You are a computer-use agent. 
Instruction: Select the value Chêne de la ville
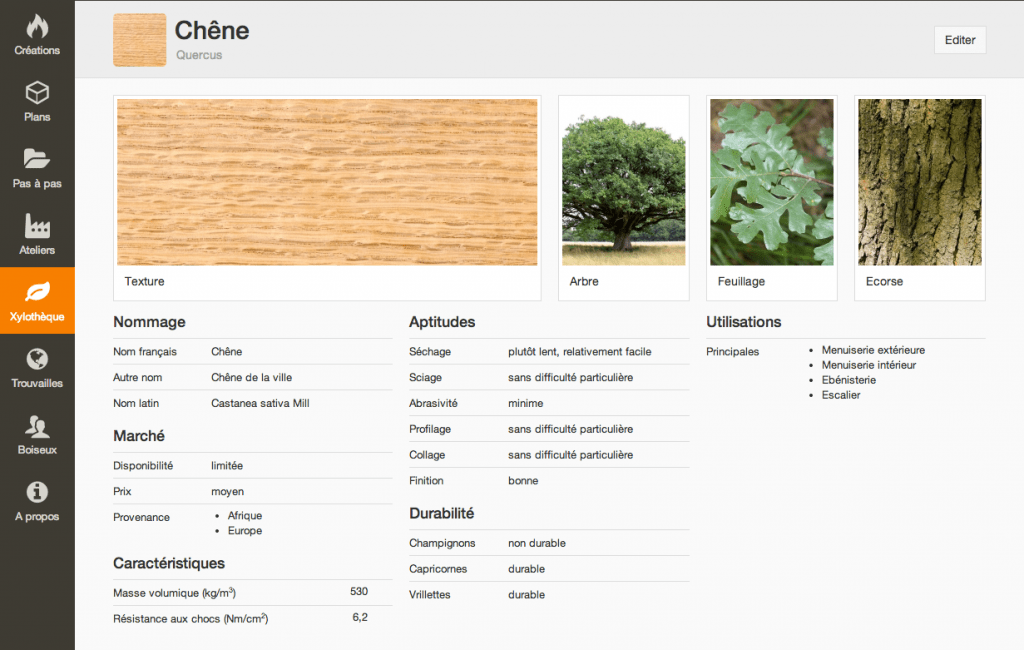pos(251,378)
